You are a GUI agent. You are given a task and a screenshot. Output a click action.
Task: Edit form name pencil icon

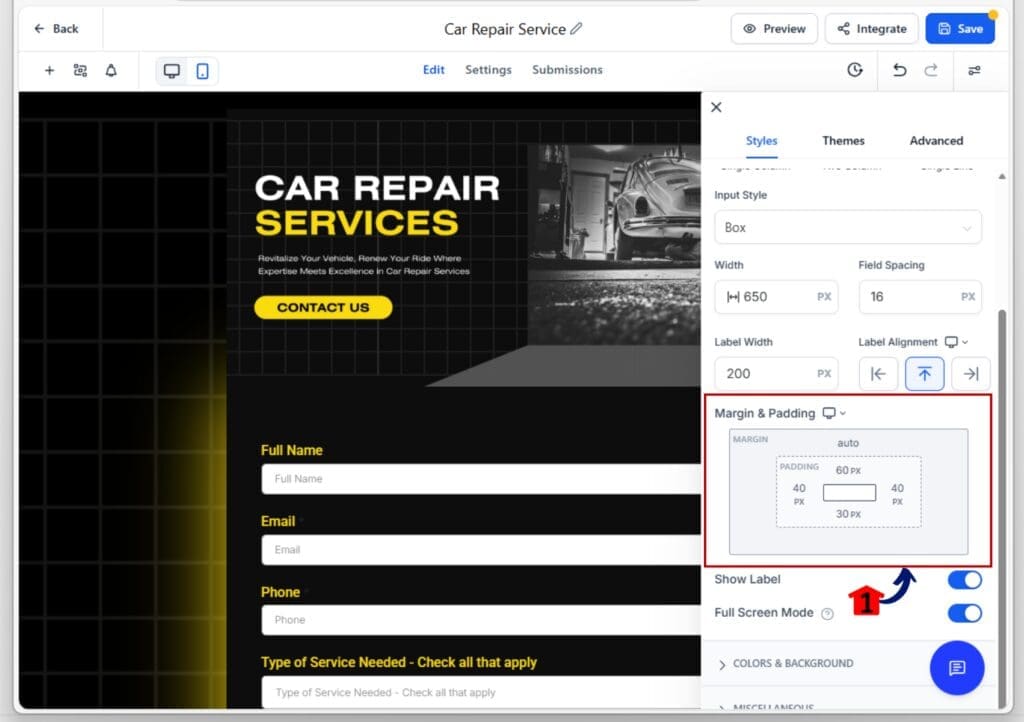[576, 29]
